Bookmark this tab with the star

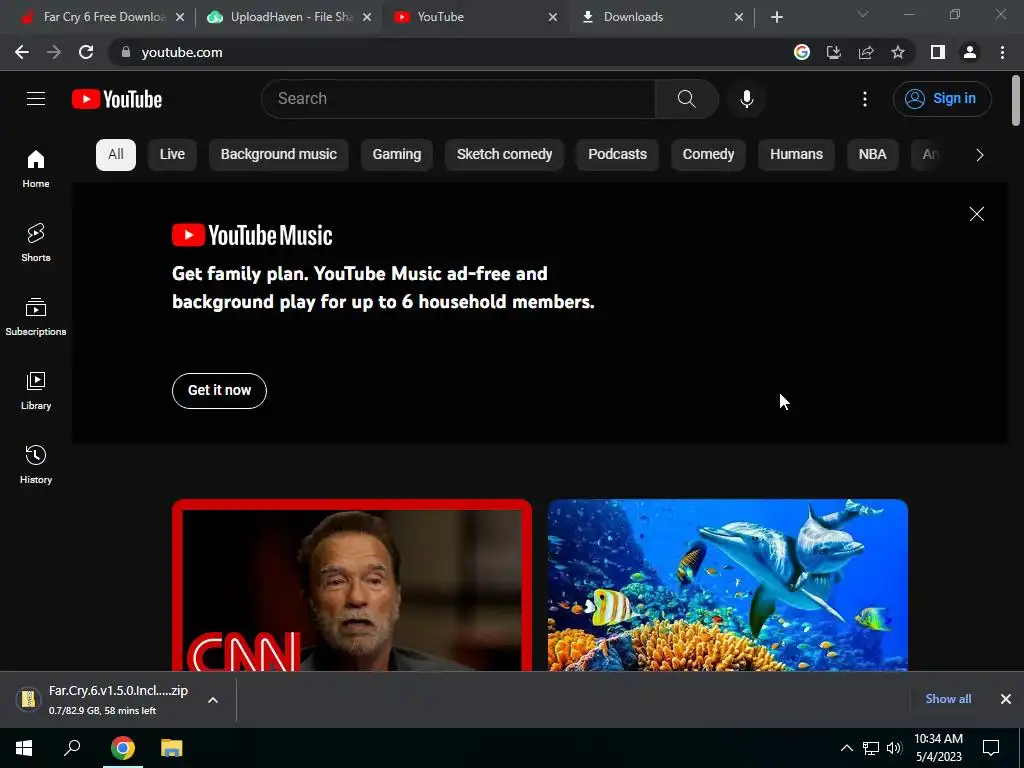click(x=898, y=52)
